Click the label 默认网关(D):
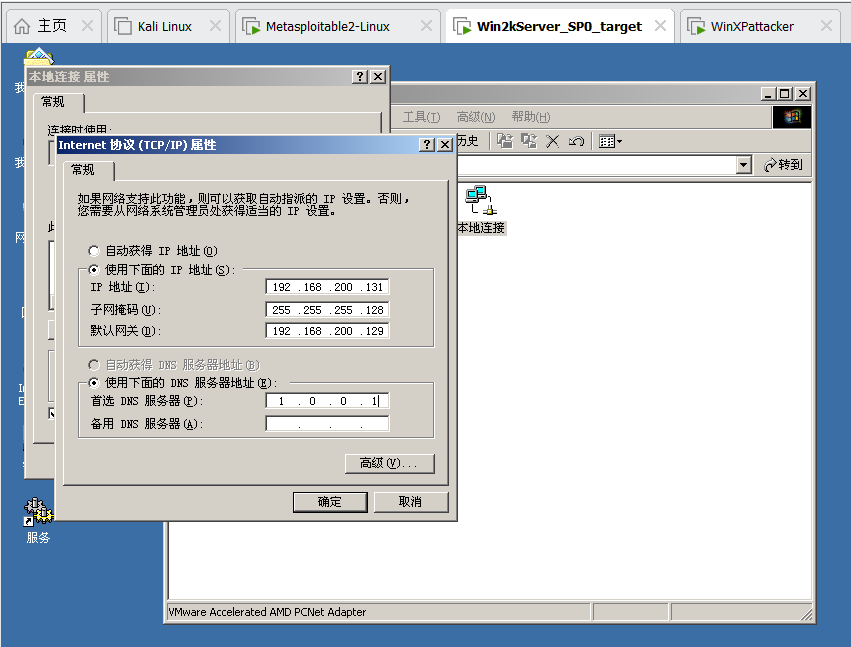 (125, 331)
